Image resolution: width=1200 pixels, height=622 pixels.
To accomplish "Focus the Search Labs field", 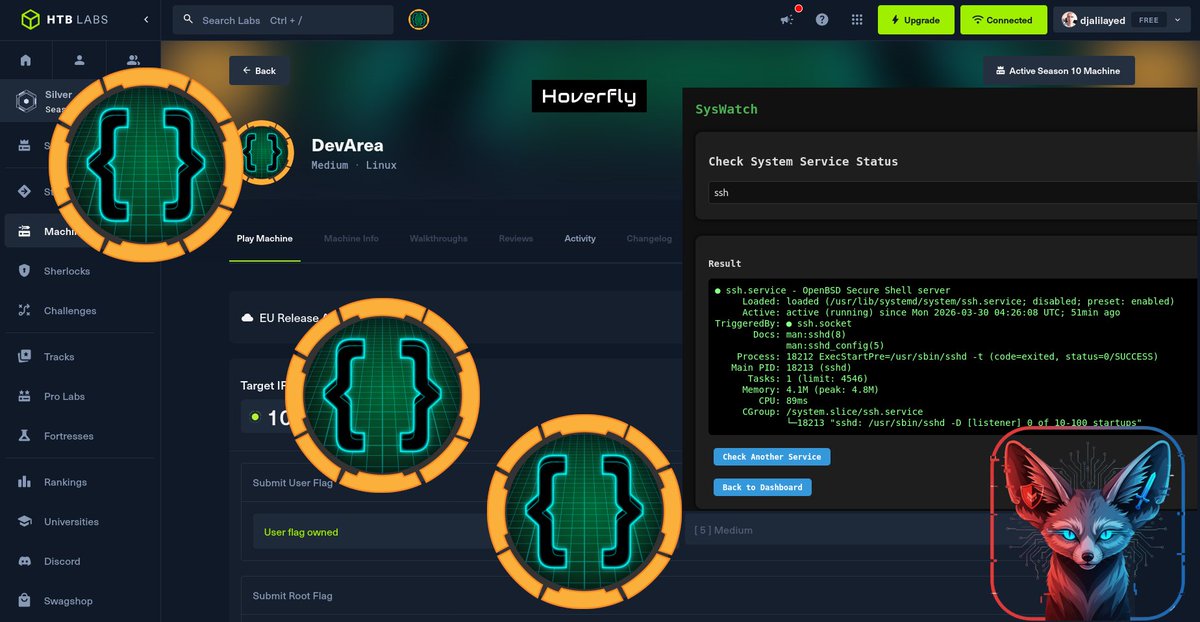I will 283,20.
